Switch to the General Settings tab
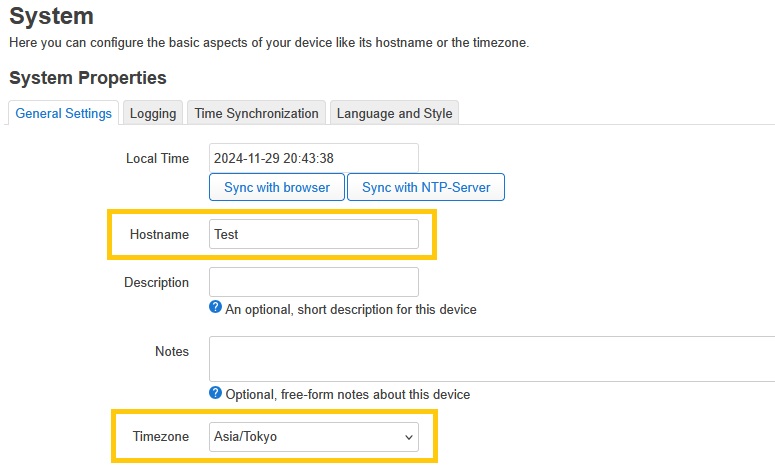 click(64, 113)
